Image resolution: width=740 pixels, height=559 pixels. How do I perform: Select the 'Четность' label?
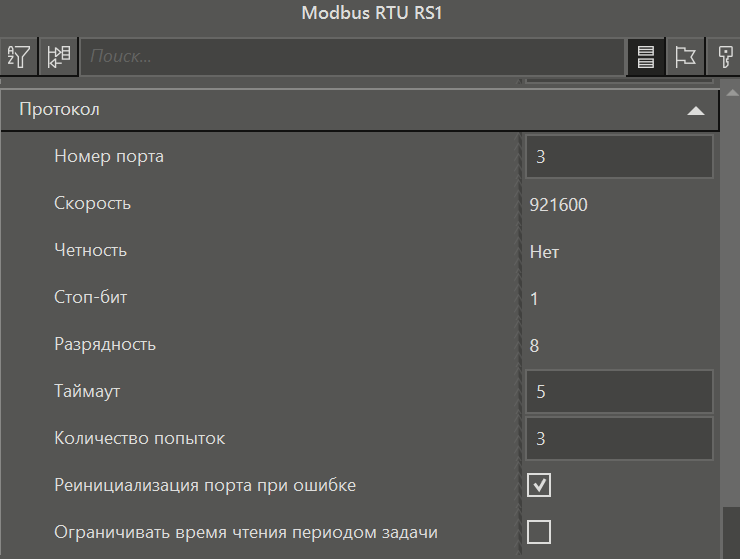point(91,250)
